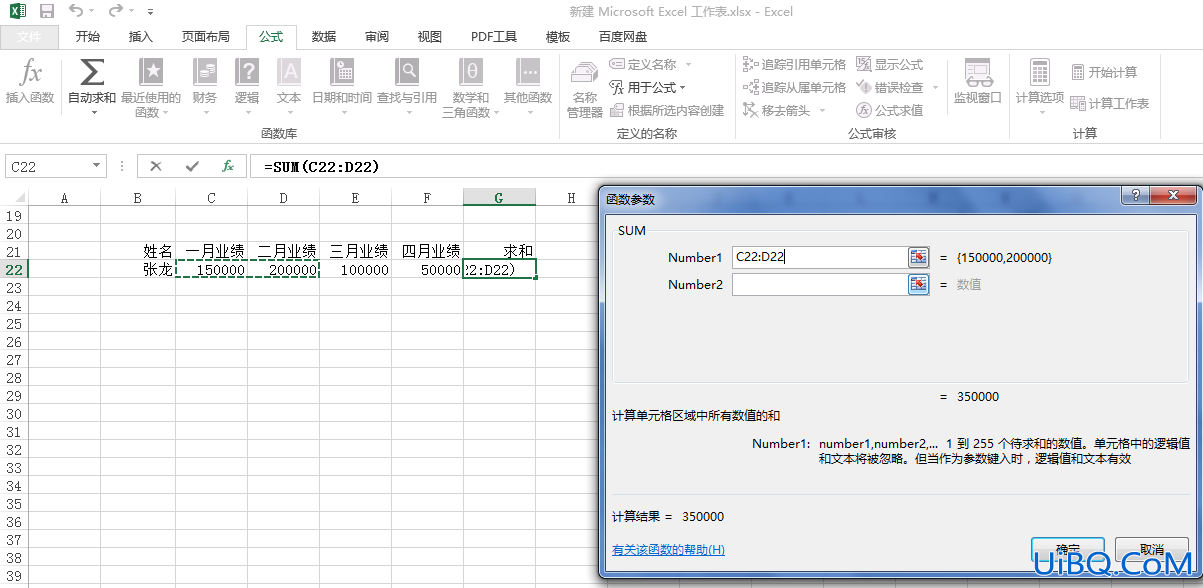The image size is (1203, 588).
Task: Expand the Define Name (定义名称) dropdown arrow
Action: (688, 64)
